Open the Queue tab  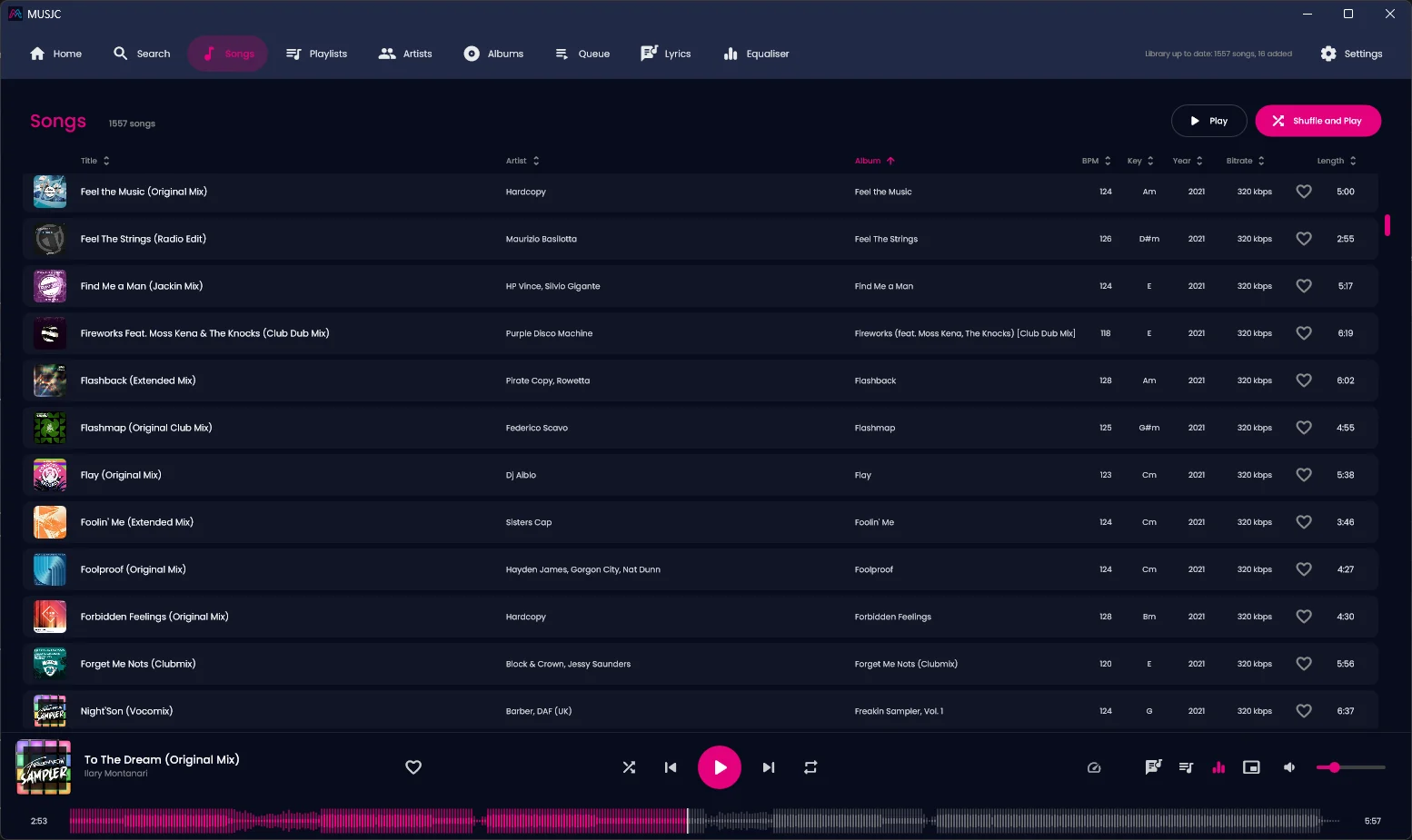(582, 54)
